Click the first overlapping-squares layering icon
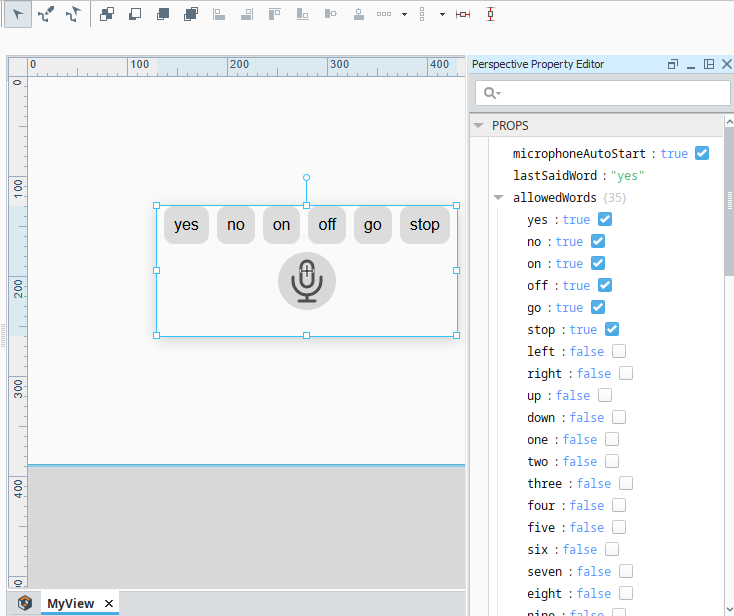The width and height of the screenshot is (734, 616). (107, 14)
